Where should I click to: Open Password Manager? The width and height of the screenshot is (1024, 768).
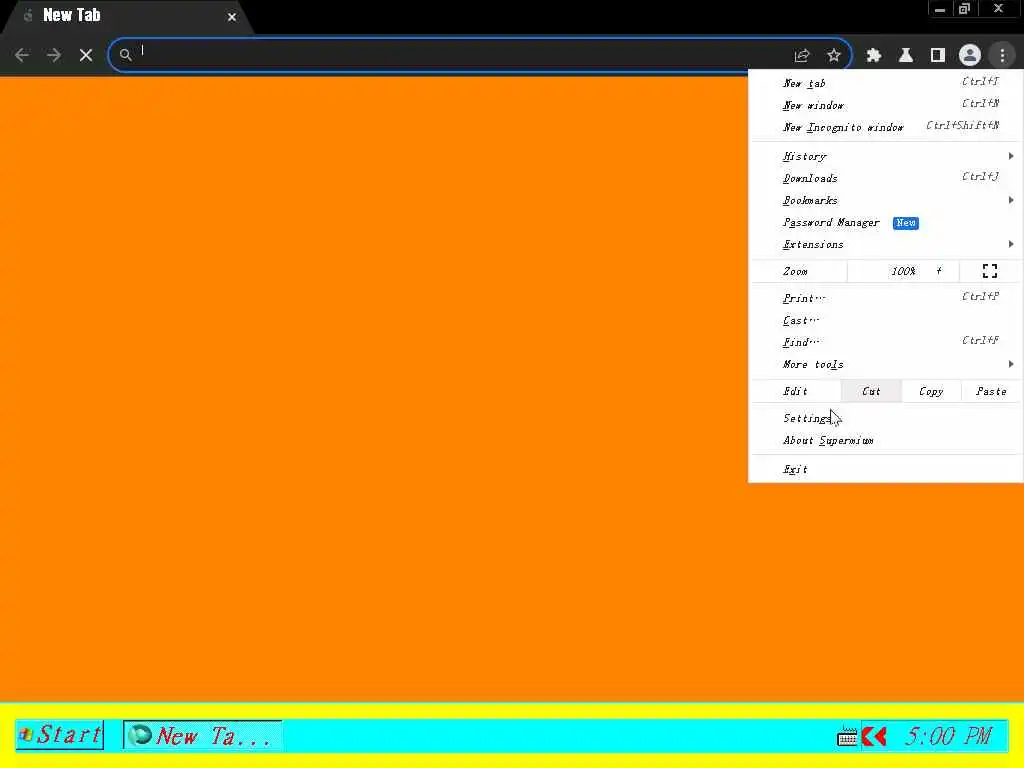coord(886,223)
